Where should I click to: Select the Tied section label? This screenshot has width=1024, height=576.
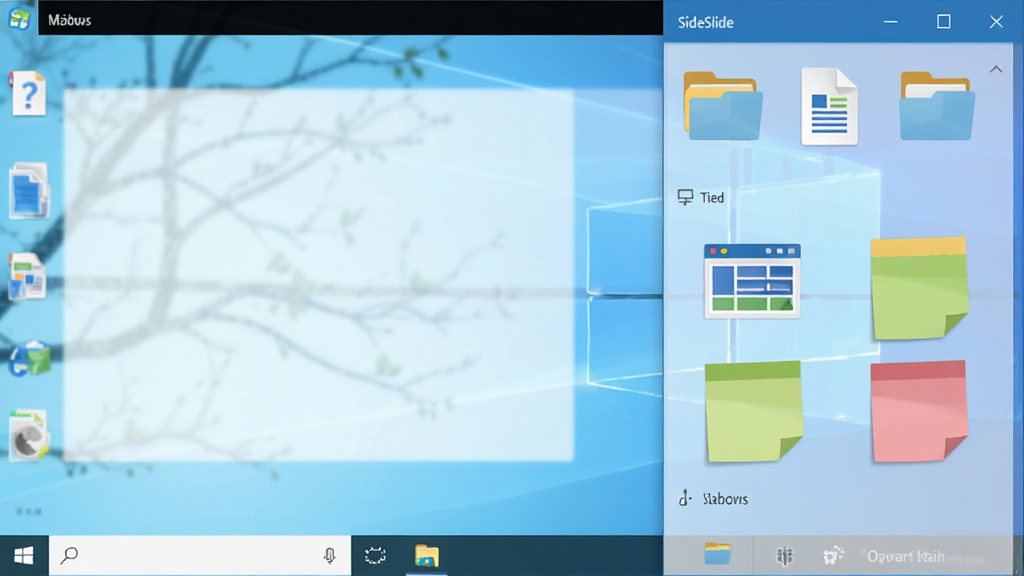tap(712, 197)
